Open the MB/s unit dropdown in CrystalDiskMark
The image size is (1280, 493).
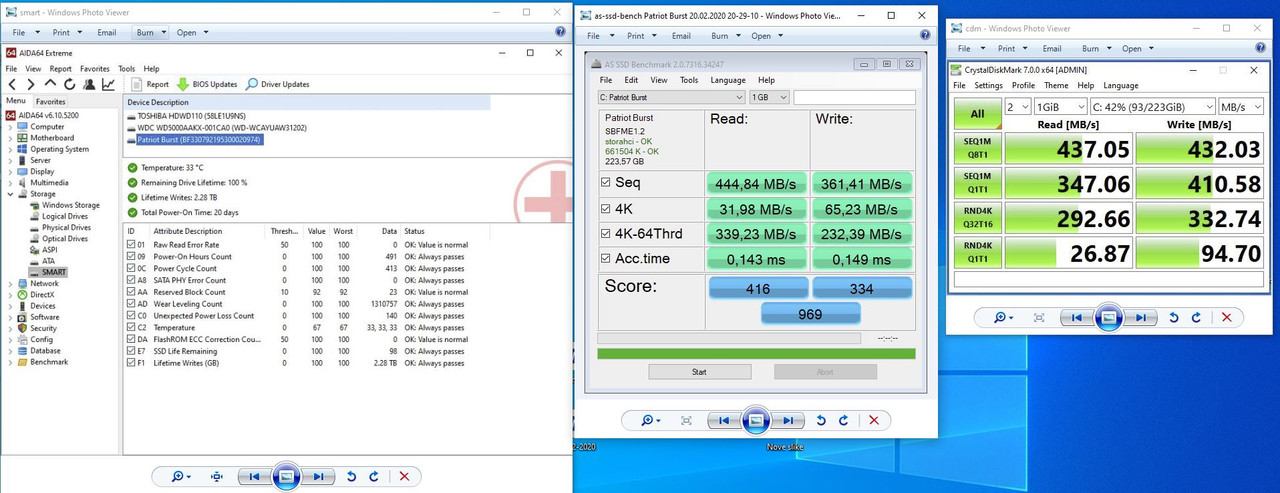(x=1243, y=106)
